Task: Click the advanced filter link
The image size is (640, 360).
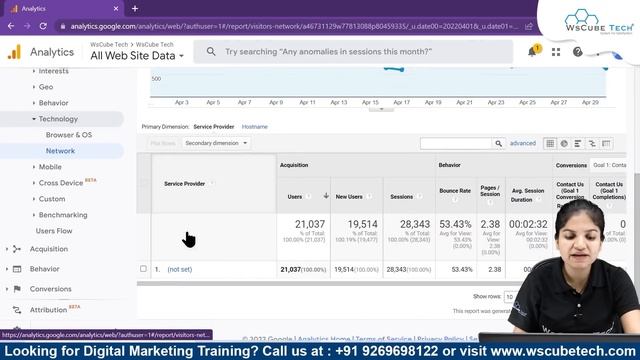Action: tap(523, 143)
